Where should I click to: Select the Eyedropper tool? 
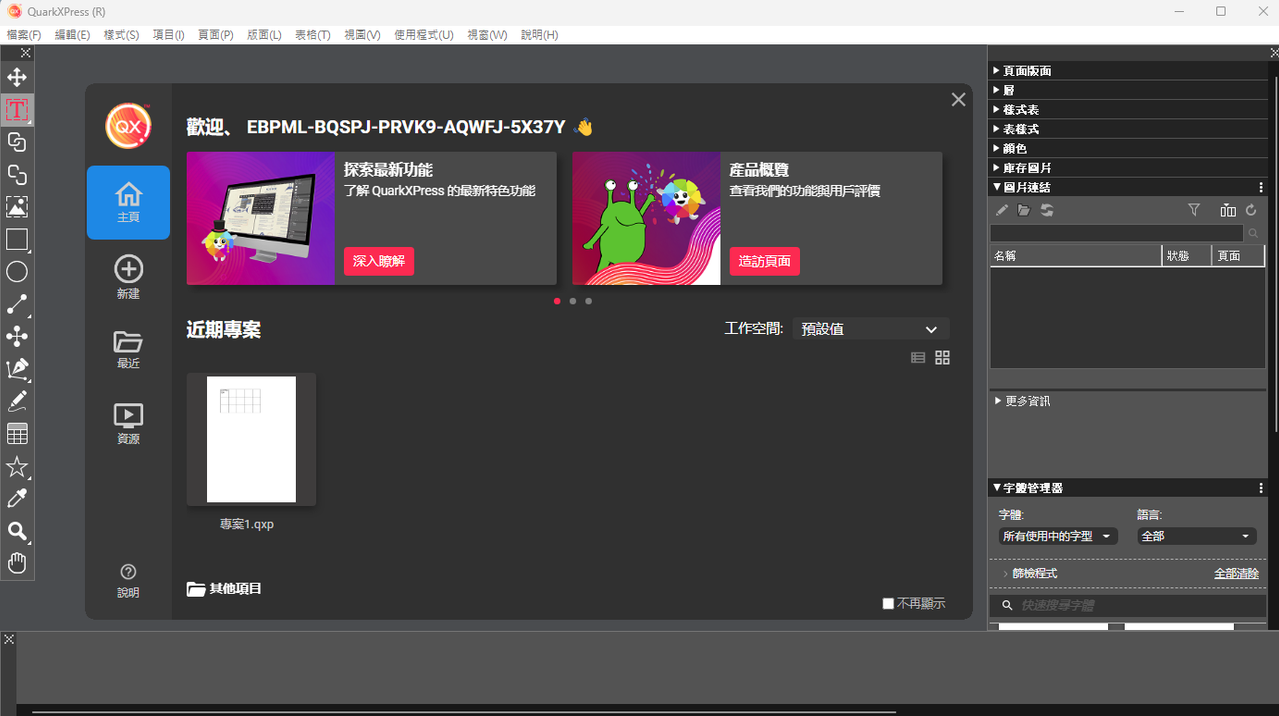coord(17,499)
